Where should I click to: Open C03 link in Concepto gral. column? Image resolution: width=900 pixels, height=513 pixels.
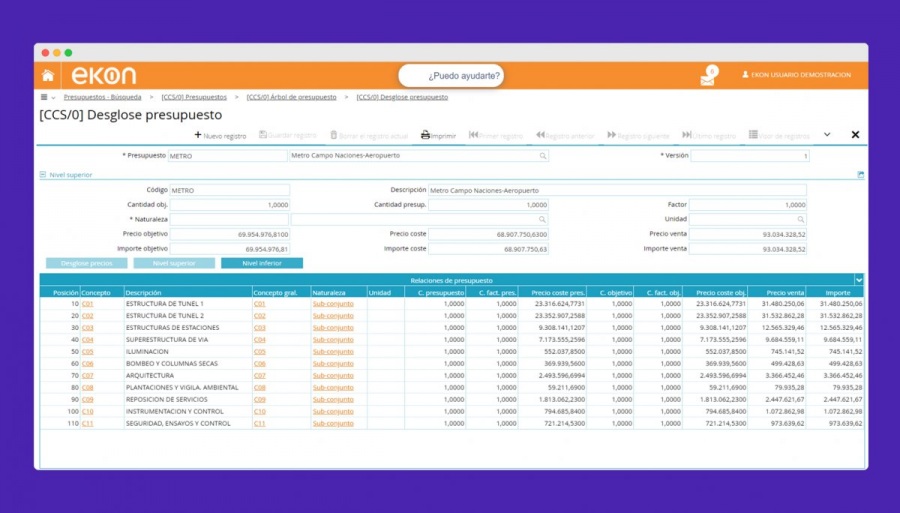(259, 328)
